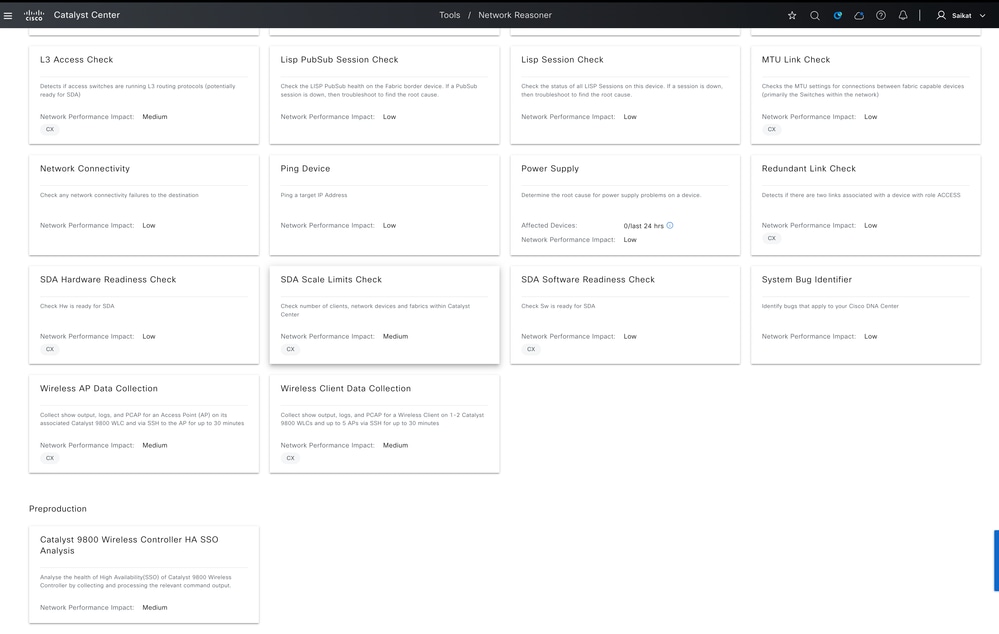Viewport: 999px width, 634px height.
Task: Open Lisp Session Check card
Action: [625, 94]
